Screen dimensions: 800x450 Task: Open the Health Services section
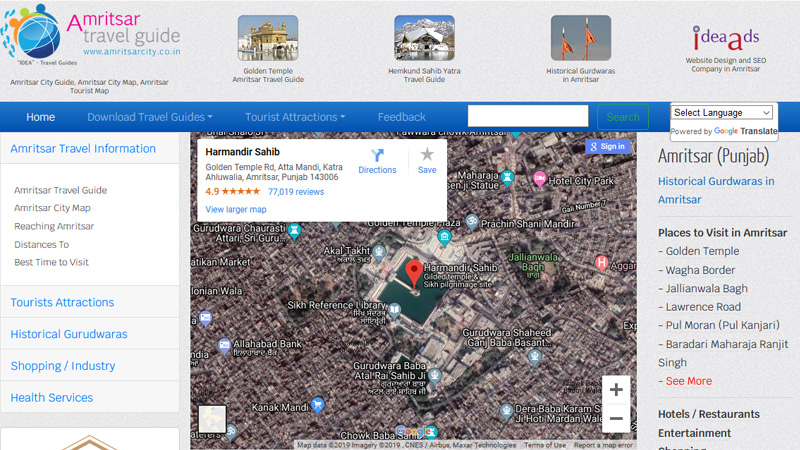coord(52,397)
